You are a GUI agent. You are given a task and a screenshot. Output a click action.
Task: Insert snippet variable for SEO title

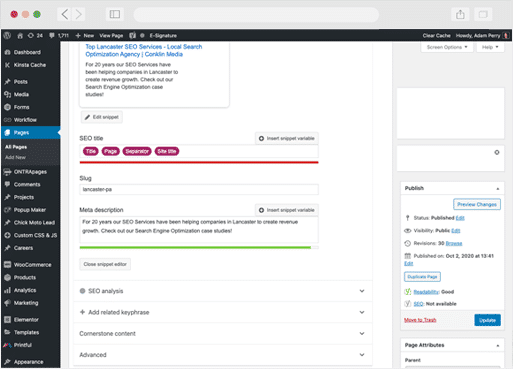287,138
